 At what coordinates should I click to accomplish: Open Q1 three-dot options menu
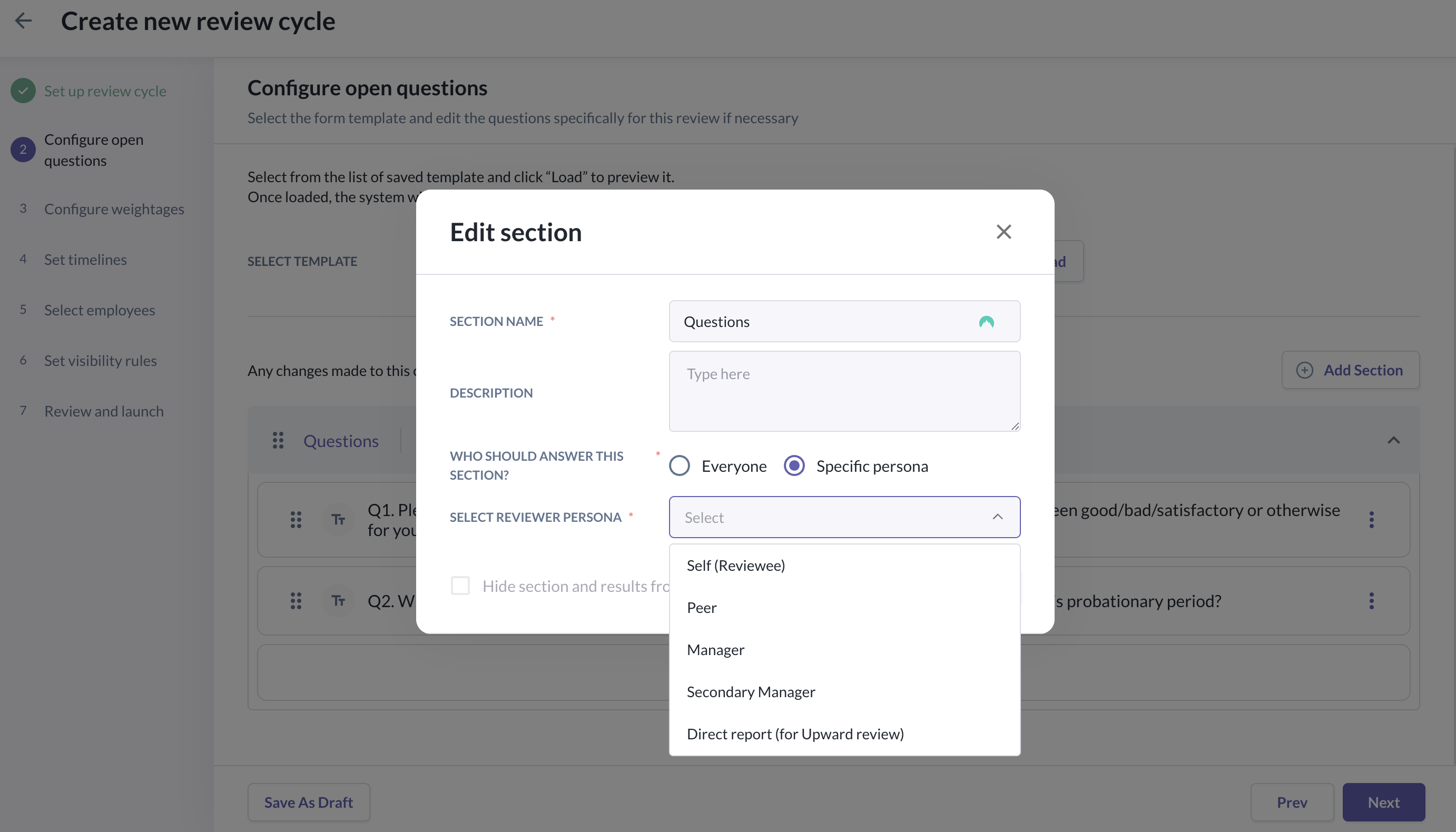1371,519
